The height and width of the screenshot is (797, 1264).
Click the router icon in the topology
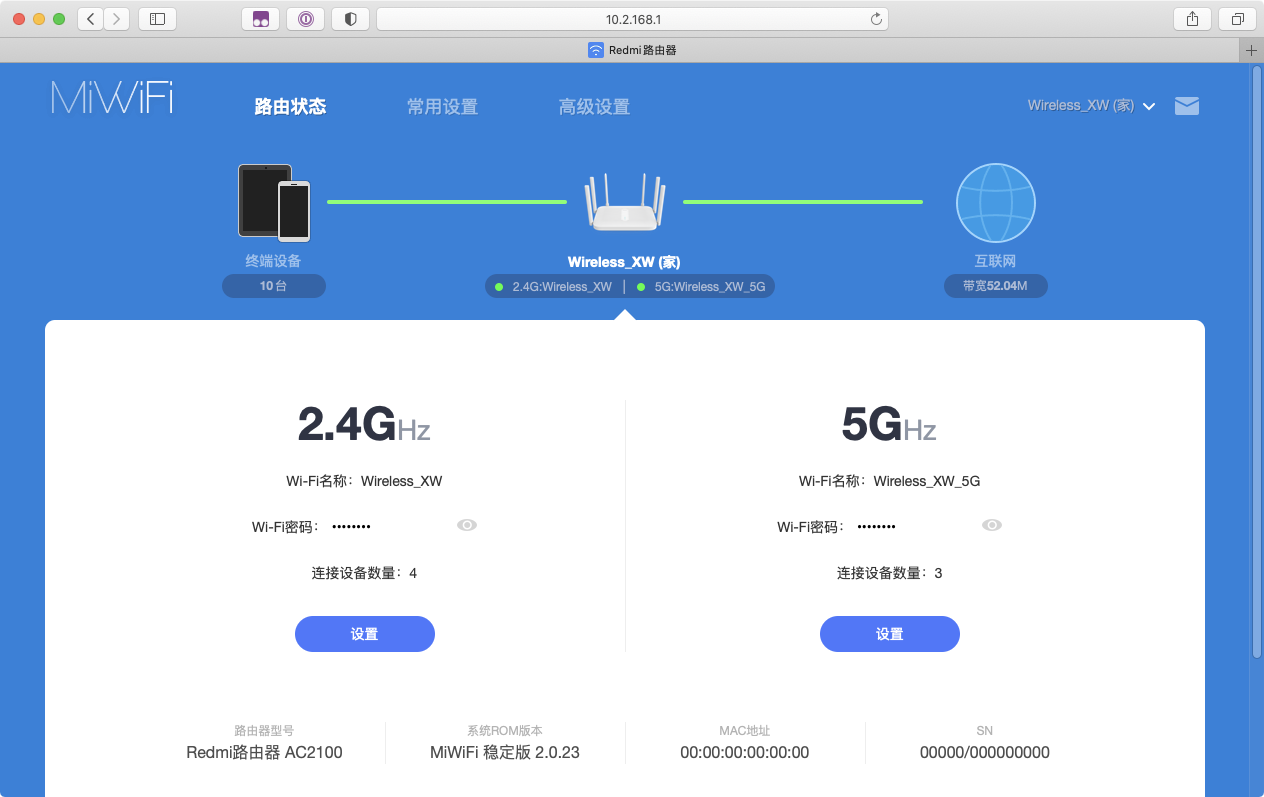[625, 203]
